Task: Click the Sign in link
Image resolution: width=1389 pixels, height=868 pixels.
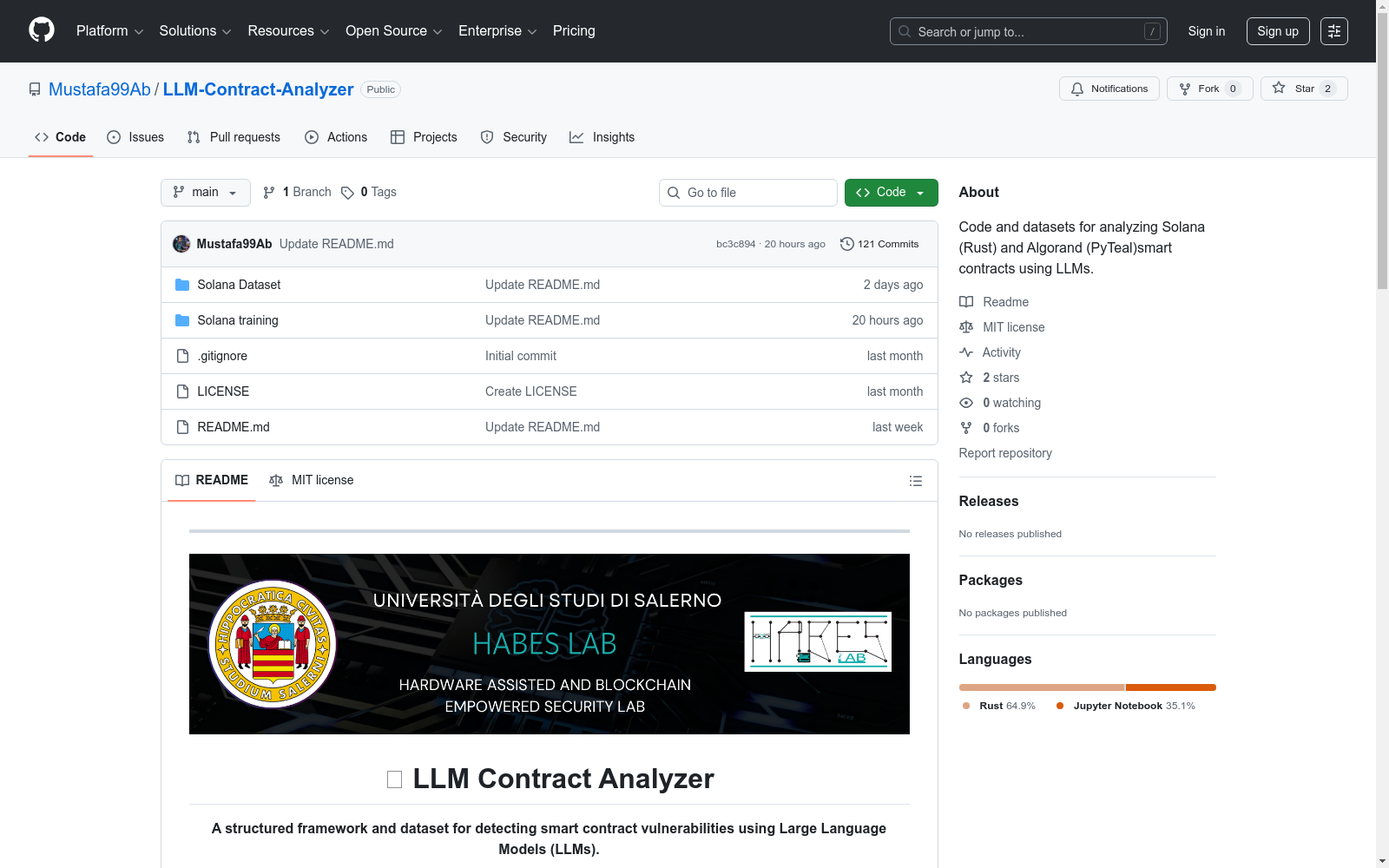Action: click(x=1207, y=31)
